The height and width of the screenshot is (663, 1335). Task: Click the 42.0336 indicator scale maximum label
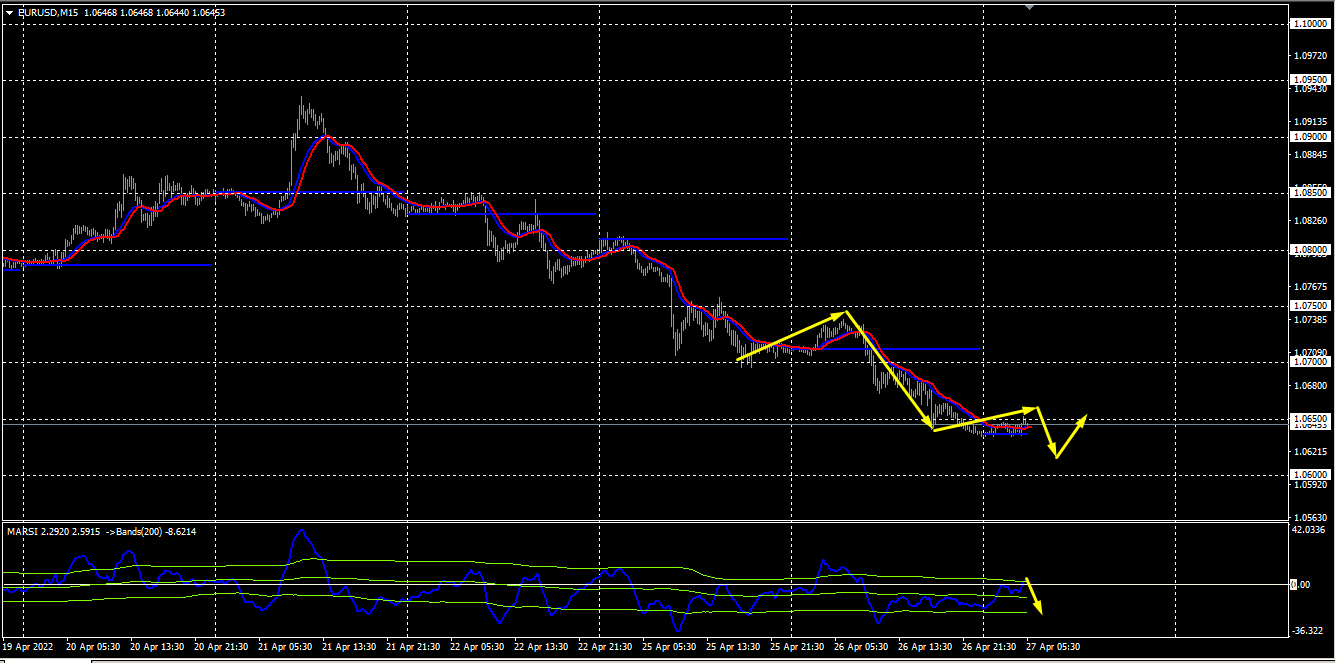[x=1309, y=530]
